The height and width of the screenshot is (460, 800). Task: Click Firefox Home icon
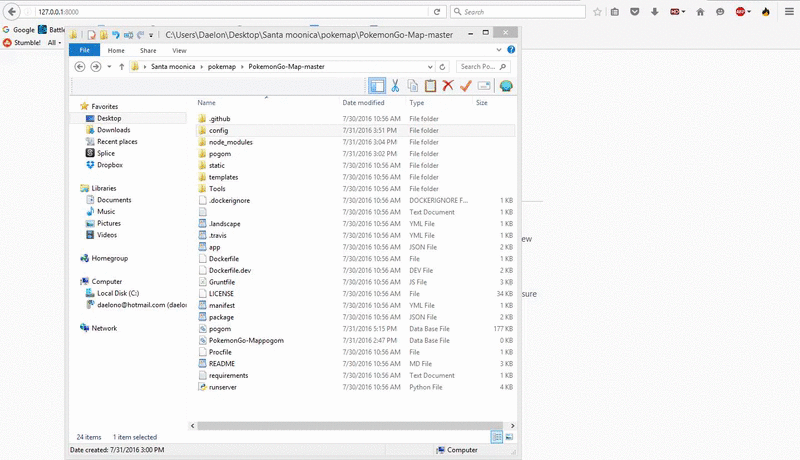coord(700,12)
